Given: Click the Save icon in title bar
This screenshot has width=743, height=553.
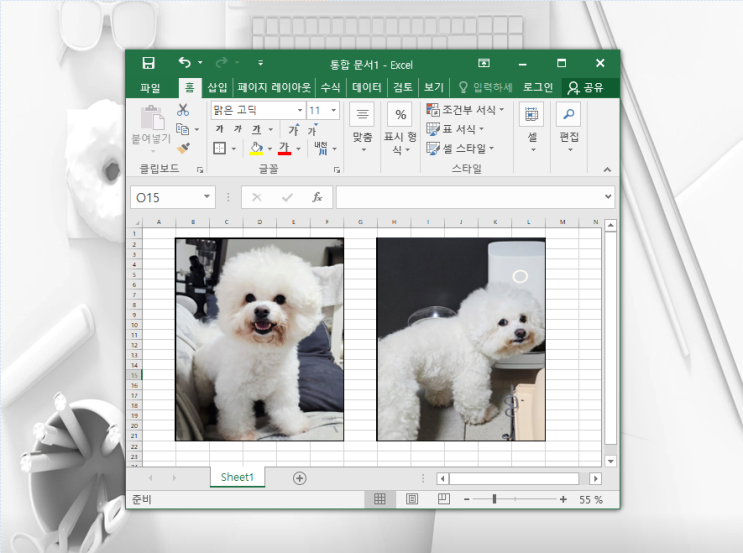Looking at the screenshot, I should [x=148, y=63].
